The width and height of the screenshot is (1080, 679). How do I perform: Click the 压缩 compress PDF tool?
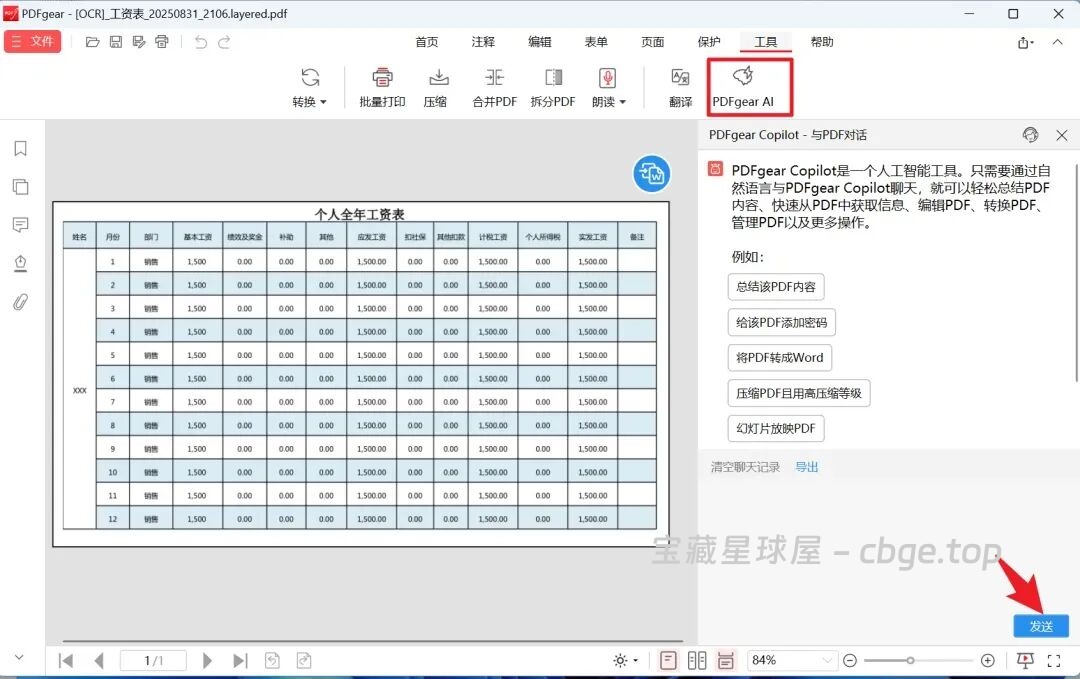(436, 87)
